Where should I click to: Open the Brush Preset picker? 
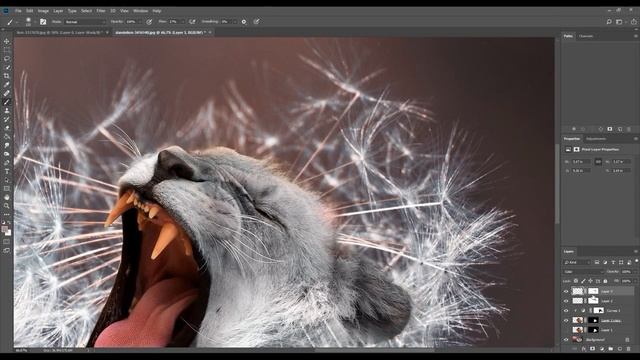[x=28, y=22]
